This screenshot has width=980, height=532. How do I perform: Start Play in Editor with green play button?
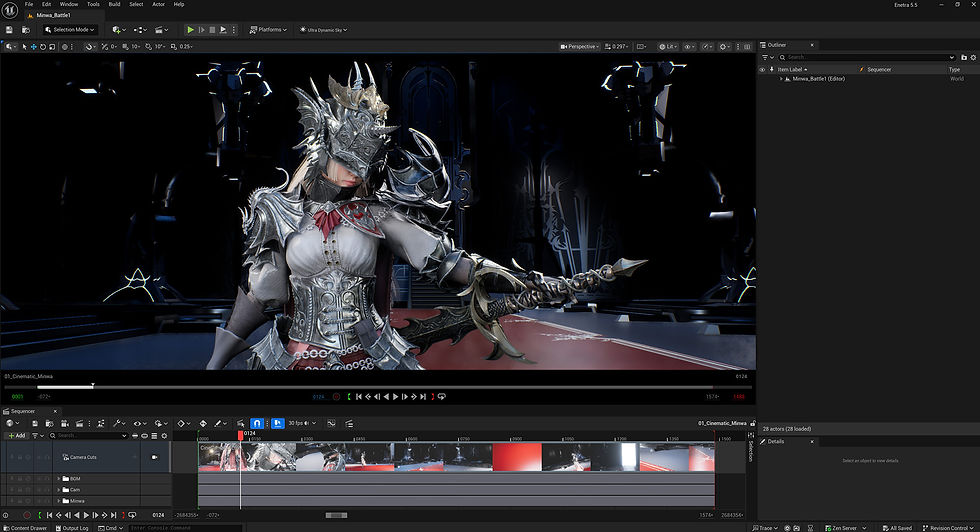point(191,29)
